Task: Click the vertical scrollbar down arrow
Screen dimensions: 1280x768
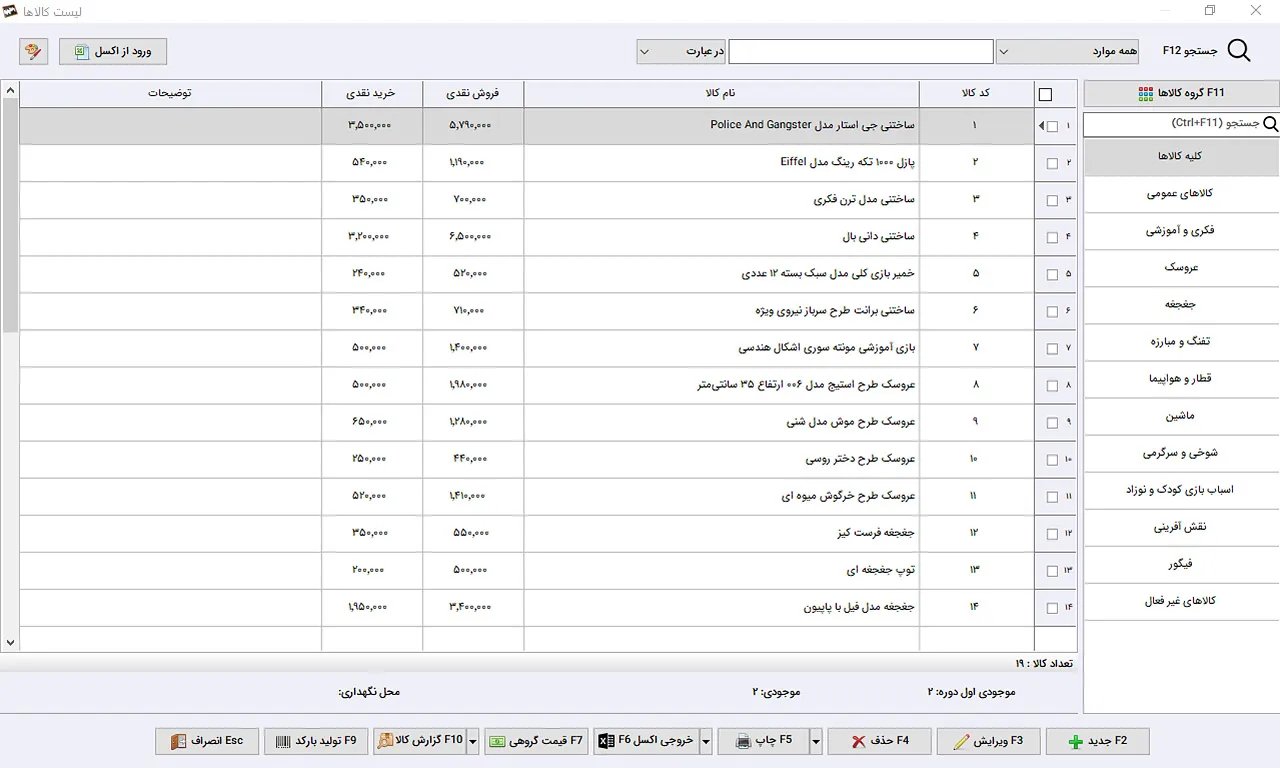Action: 10,643
